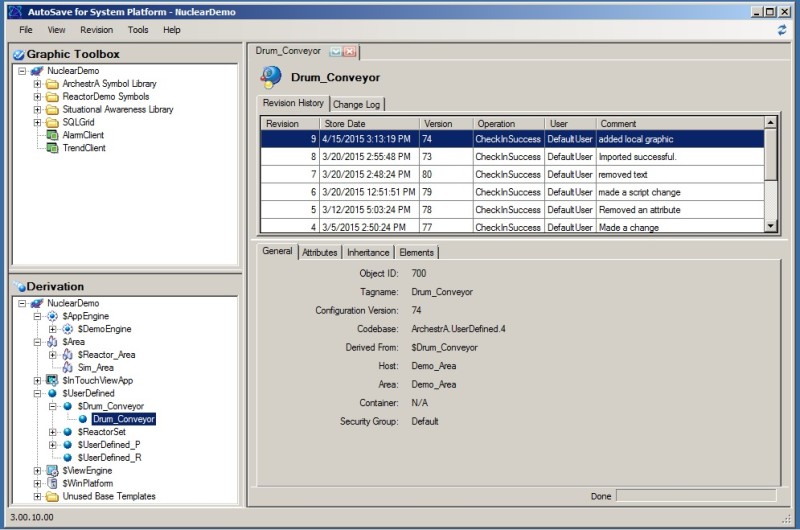Close the Drum_Conveyor document tab with the red X
Image resolution: width=800 pixels, height=530 pixels.
point(351,51)
